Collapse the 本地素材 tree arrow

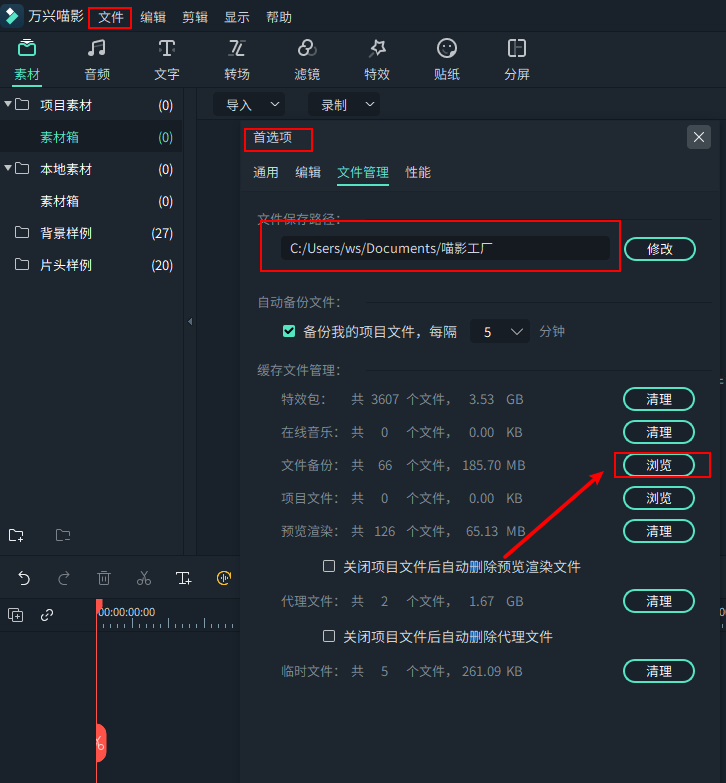click(x=8, y=168)
